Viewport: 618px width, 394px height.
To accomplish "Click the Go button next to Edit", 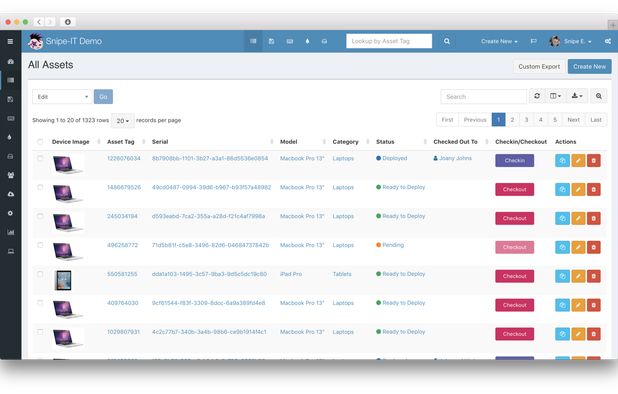I will pyautogui.click(x=103, y=97).
